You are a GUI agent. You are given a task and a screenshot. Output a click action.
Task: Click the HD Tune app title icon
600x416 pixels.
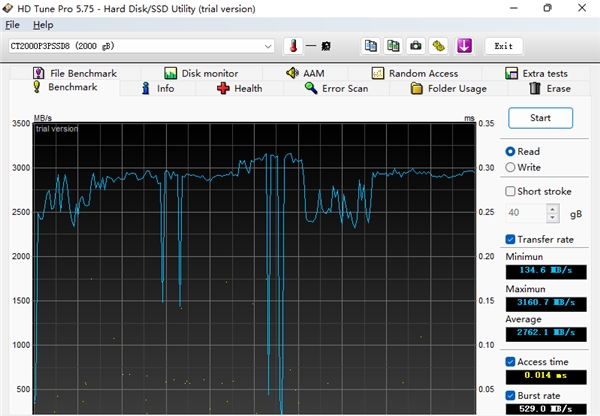[x=8, y=8]
